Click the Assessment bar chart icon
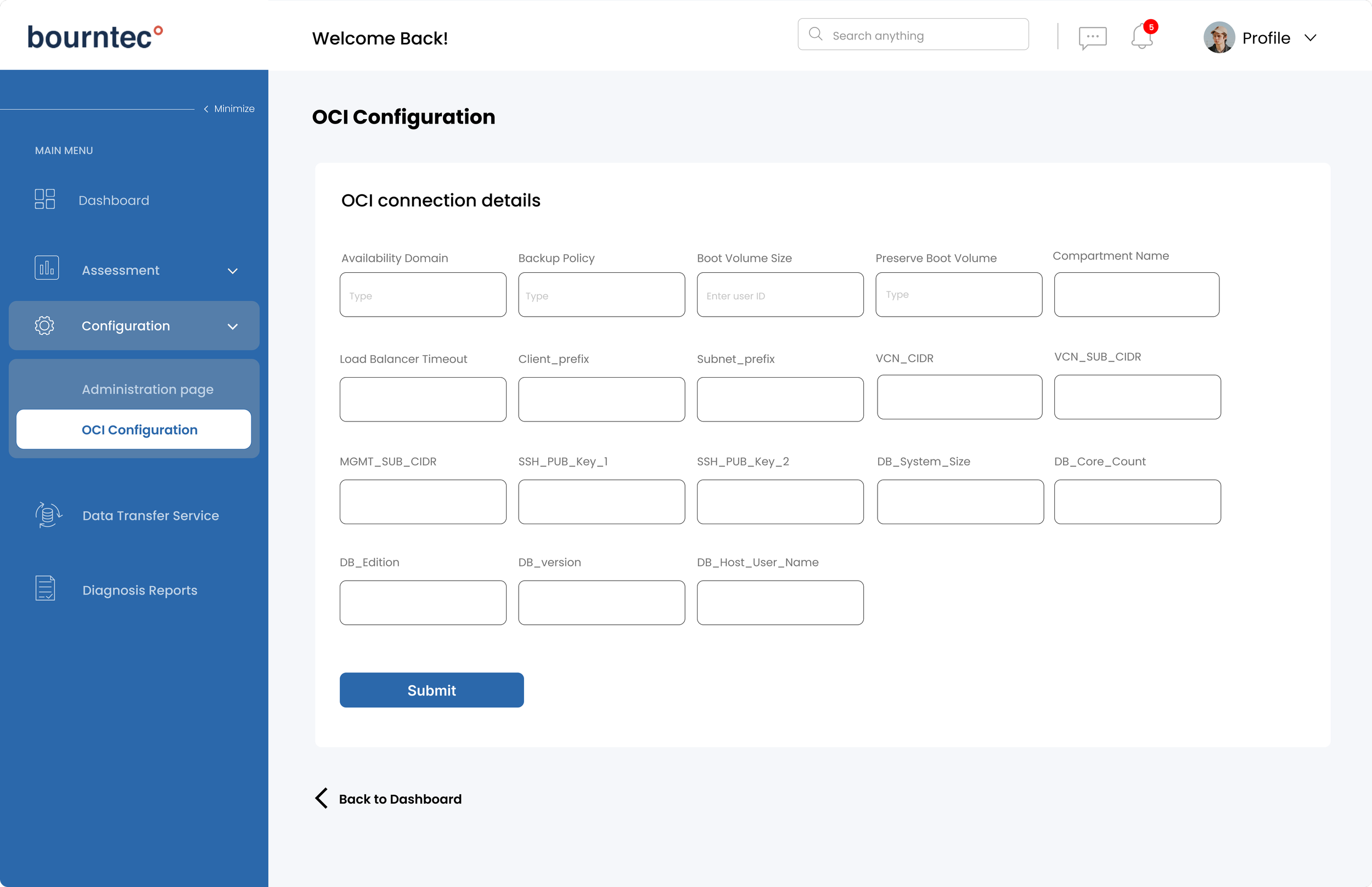 (47, 268)
